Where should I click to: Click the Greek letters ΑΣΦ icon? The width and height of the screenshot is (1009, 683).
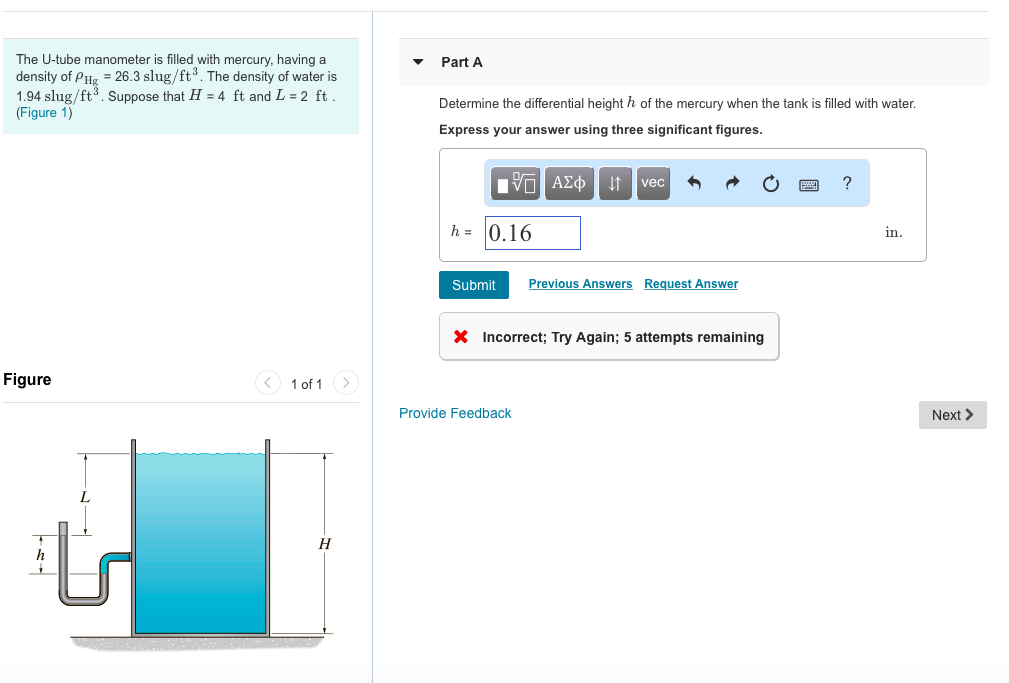coord(567,183)
